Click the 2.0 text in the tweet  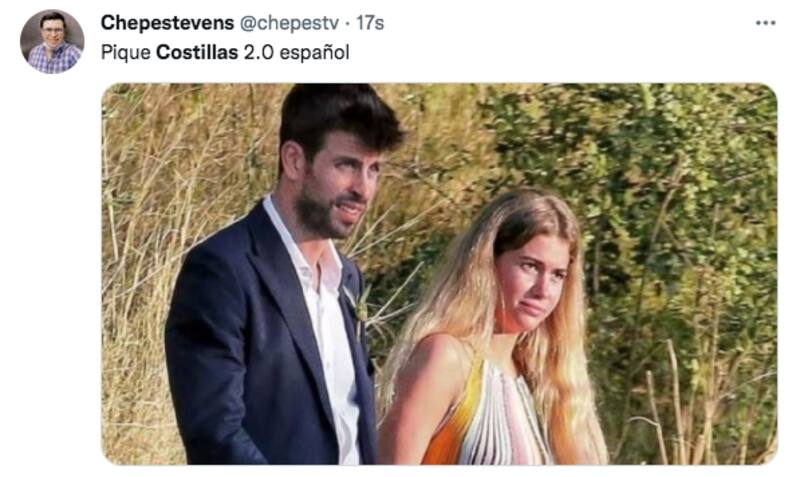pos(259,52)
